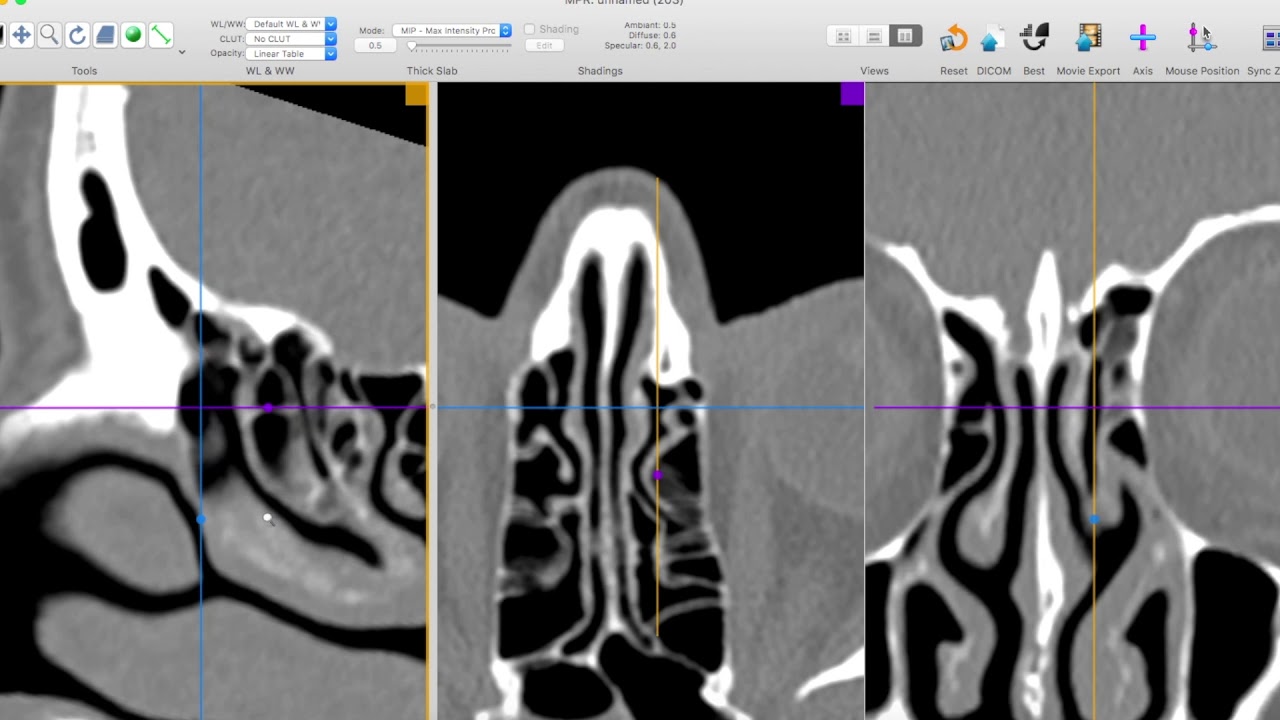Switch to the three-column views layout

click(x=905, y=37)
